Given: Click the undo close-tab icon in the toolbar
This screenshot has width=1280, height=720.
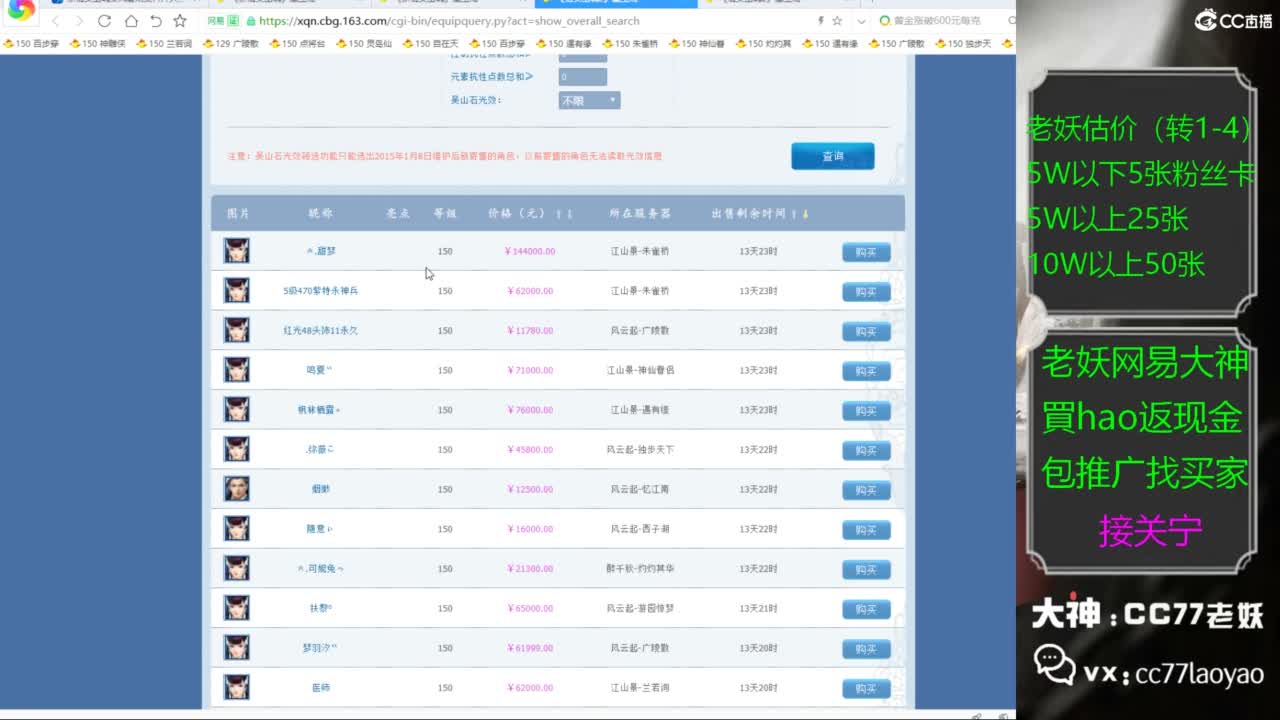Looking at the screenshot, I should 155,21.
